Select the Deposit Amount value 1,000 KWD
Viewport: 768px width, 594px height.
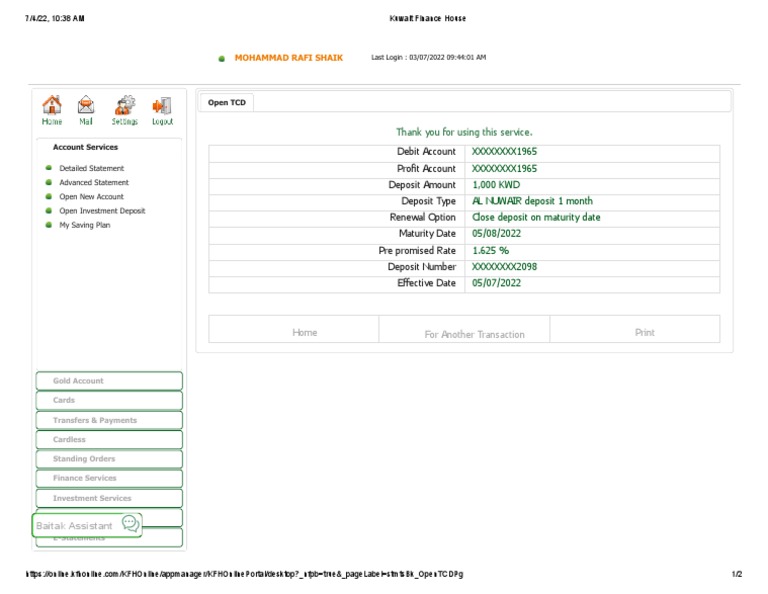coord(496,185)
